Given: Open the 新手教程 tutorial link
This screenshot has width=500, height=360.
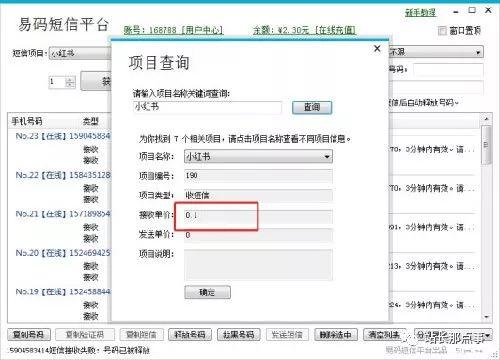Looking at the screenshot, I should tap(420, 13).
